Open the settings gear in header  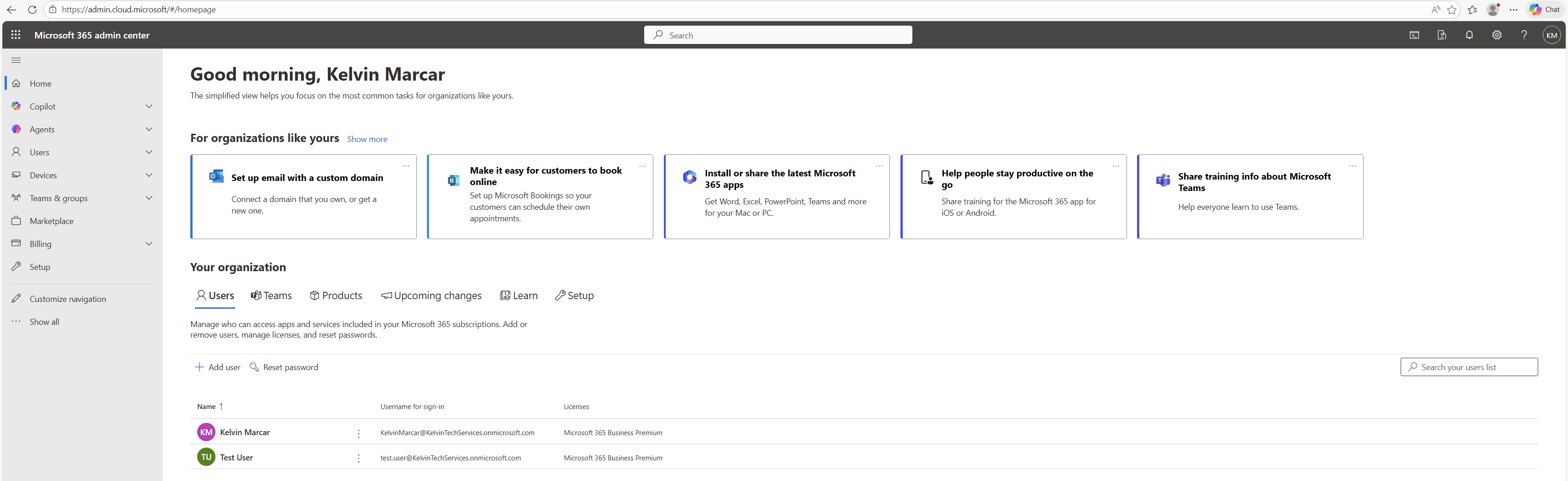pos(1496,35)
